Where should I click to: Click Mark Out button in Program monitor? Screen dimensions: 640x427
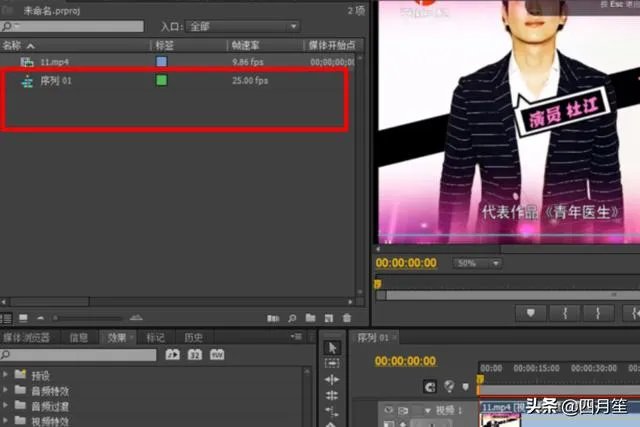(598, 313)
